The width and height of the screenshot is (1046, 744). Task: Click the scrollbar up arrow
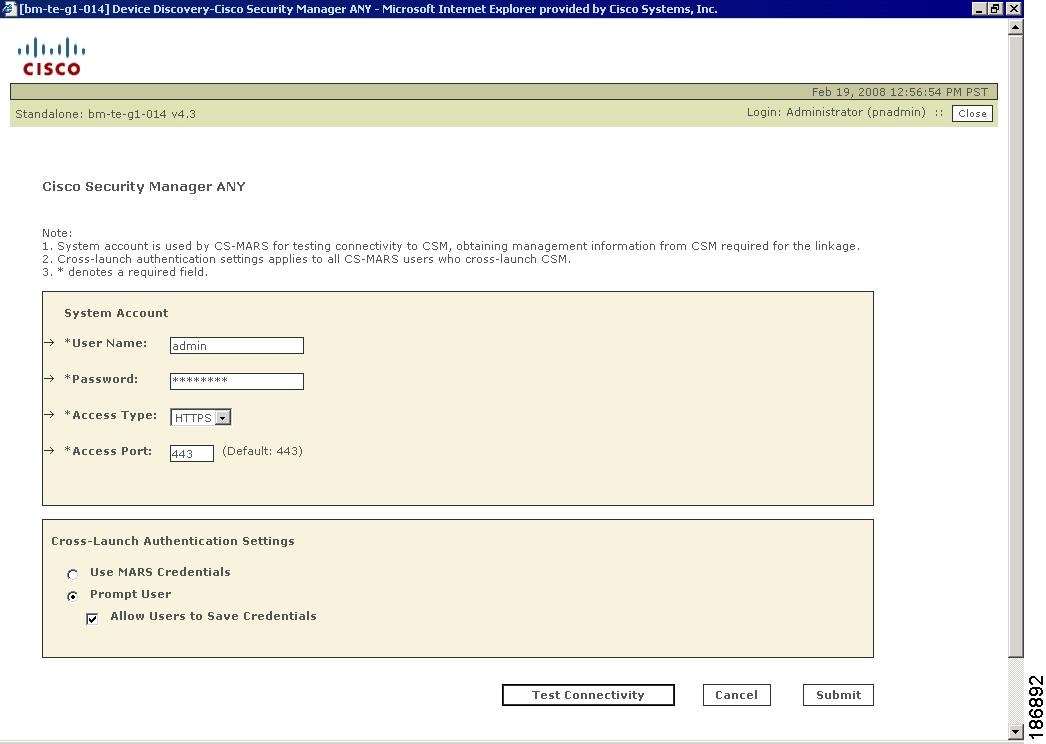1015,27
